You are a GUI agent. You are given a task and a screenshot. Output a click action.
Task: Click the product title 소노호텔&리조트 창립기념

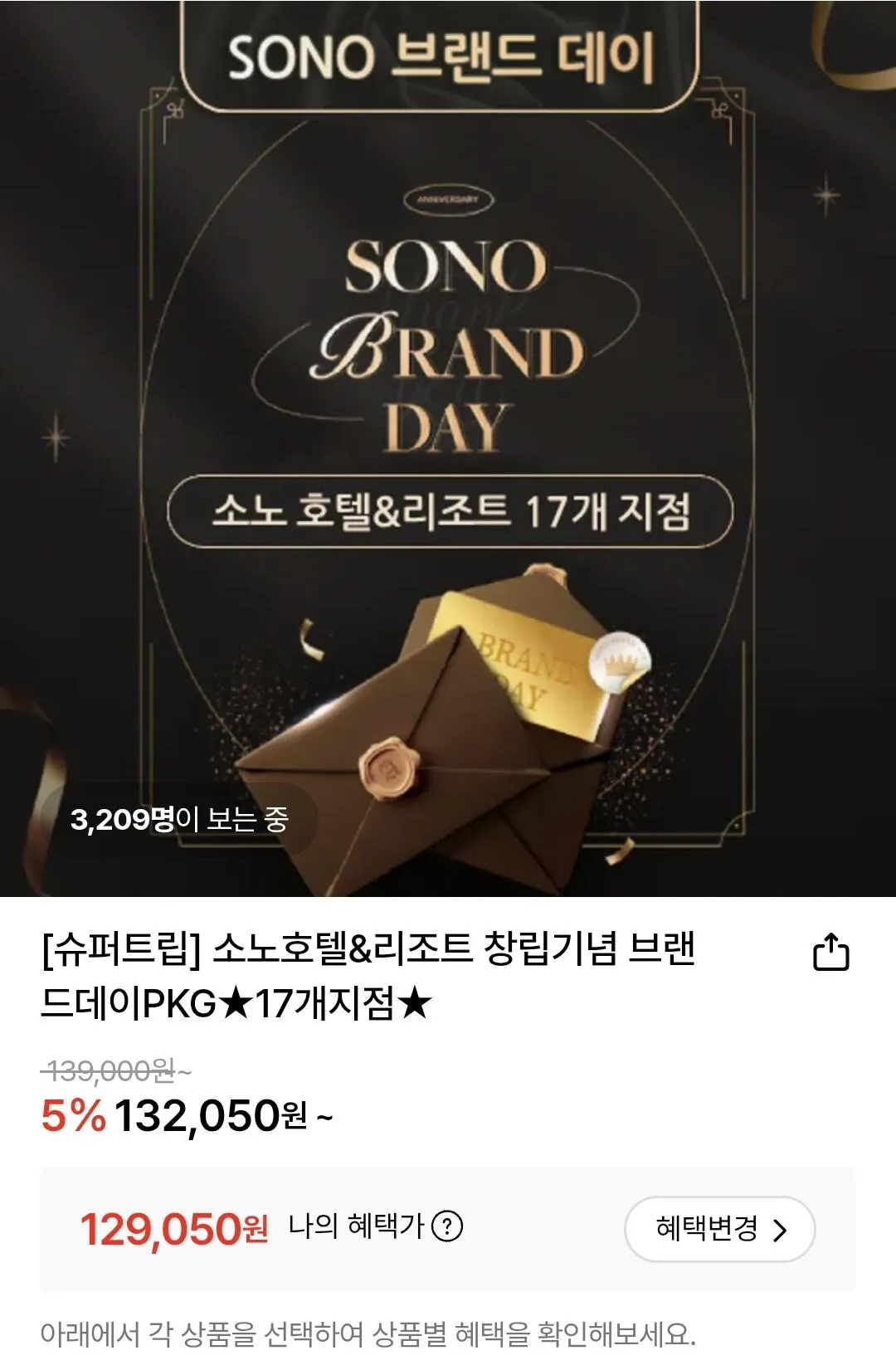click(x=368, y=976)
